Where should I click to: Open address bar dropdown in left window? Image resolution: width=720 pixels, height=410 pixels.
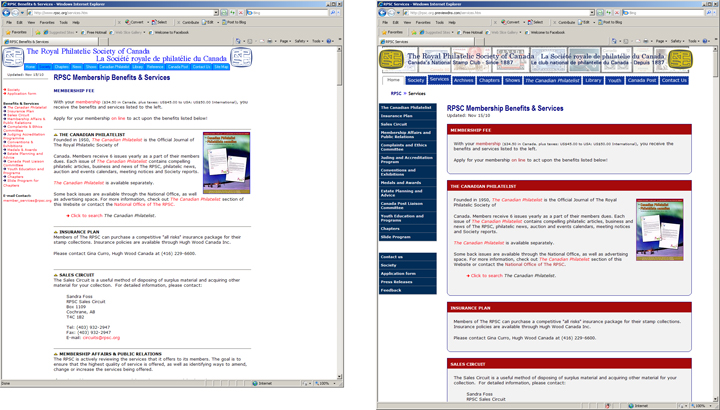tap(216, 13)
